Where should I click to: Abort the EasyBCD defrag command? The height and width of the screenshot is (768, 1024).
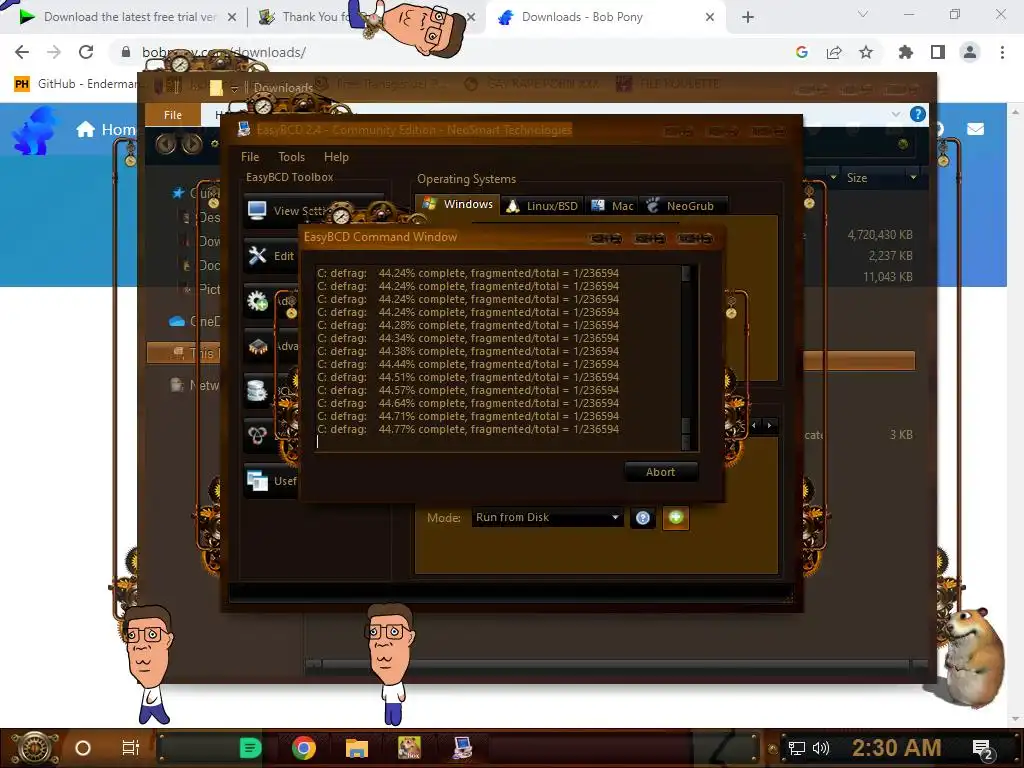660,472
